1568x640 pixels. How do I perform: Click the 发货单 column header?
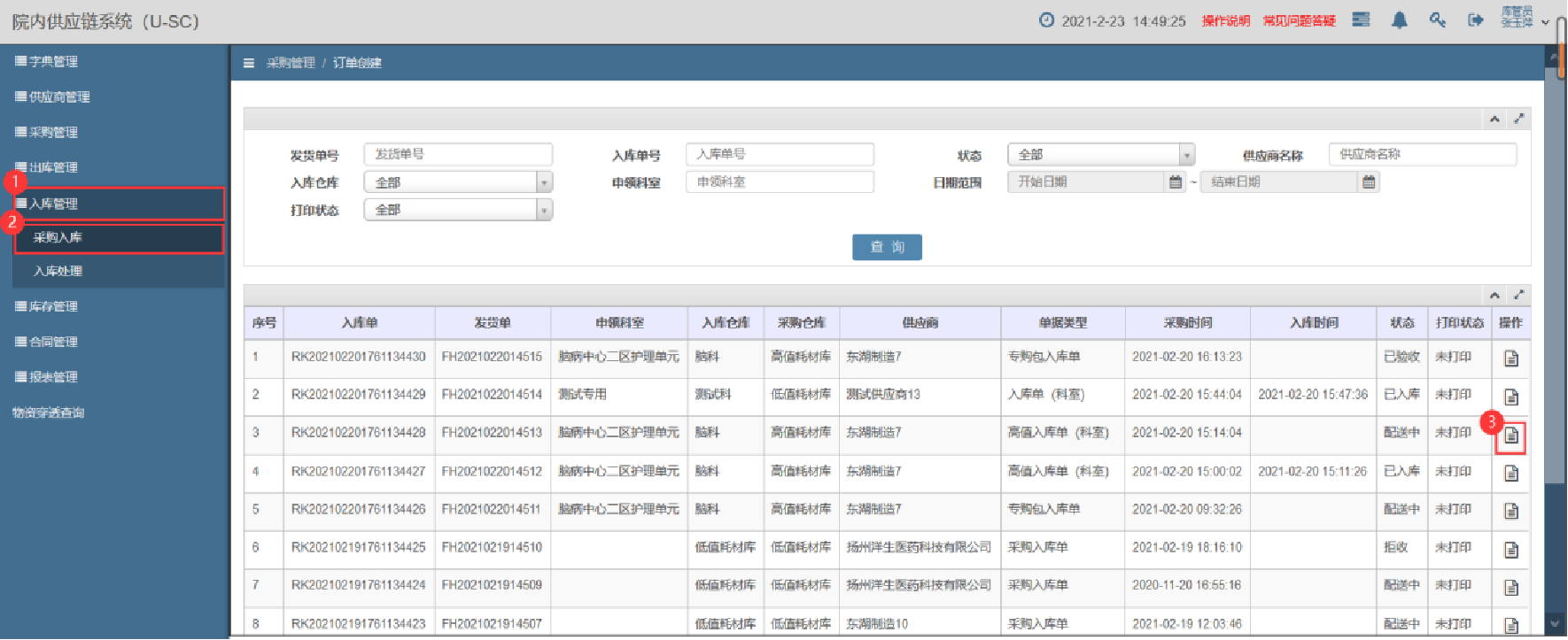[493, 323]
